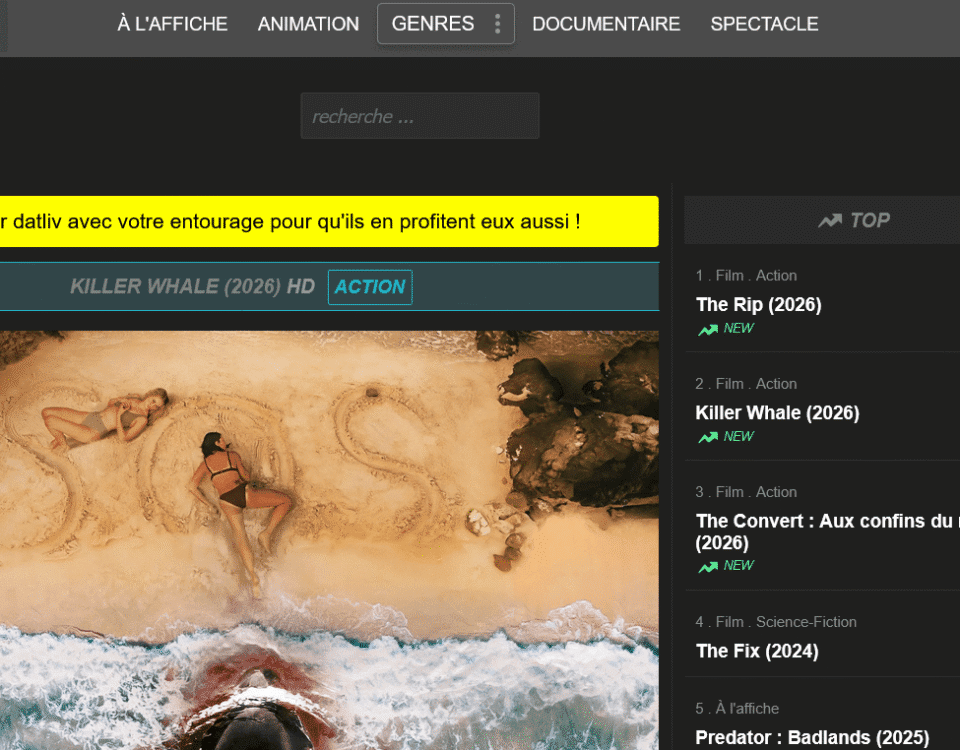Click the green trending icon under The Rip
Viewport: 960px width, 750px height.
[708, 329]
